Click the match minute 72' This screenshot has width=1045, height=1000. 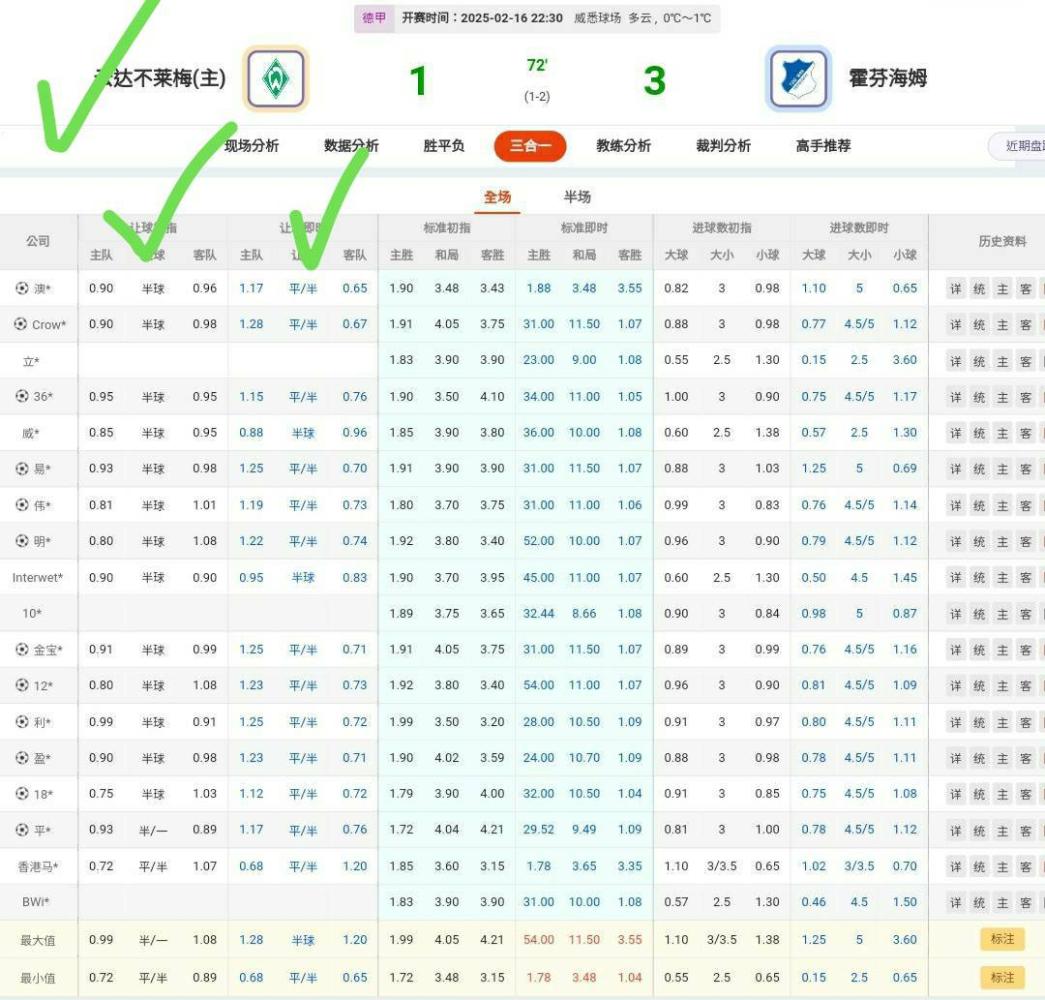point(536,65)
